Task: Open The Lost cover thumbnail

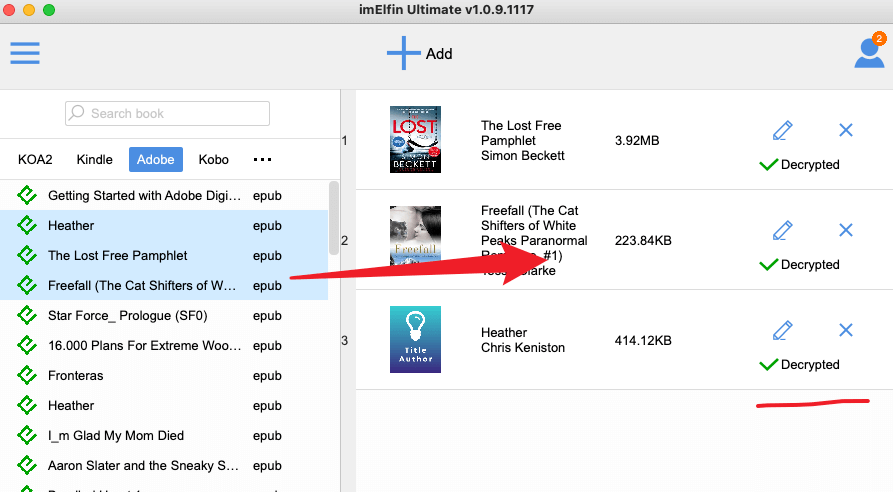Action: coord(415,140)
